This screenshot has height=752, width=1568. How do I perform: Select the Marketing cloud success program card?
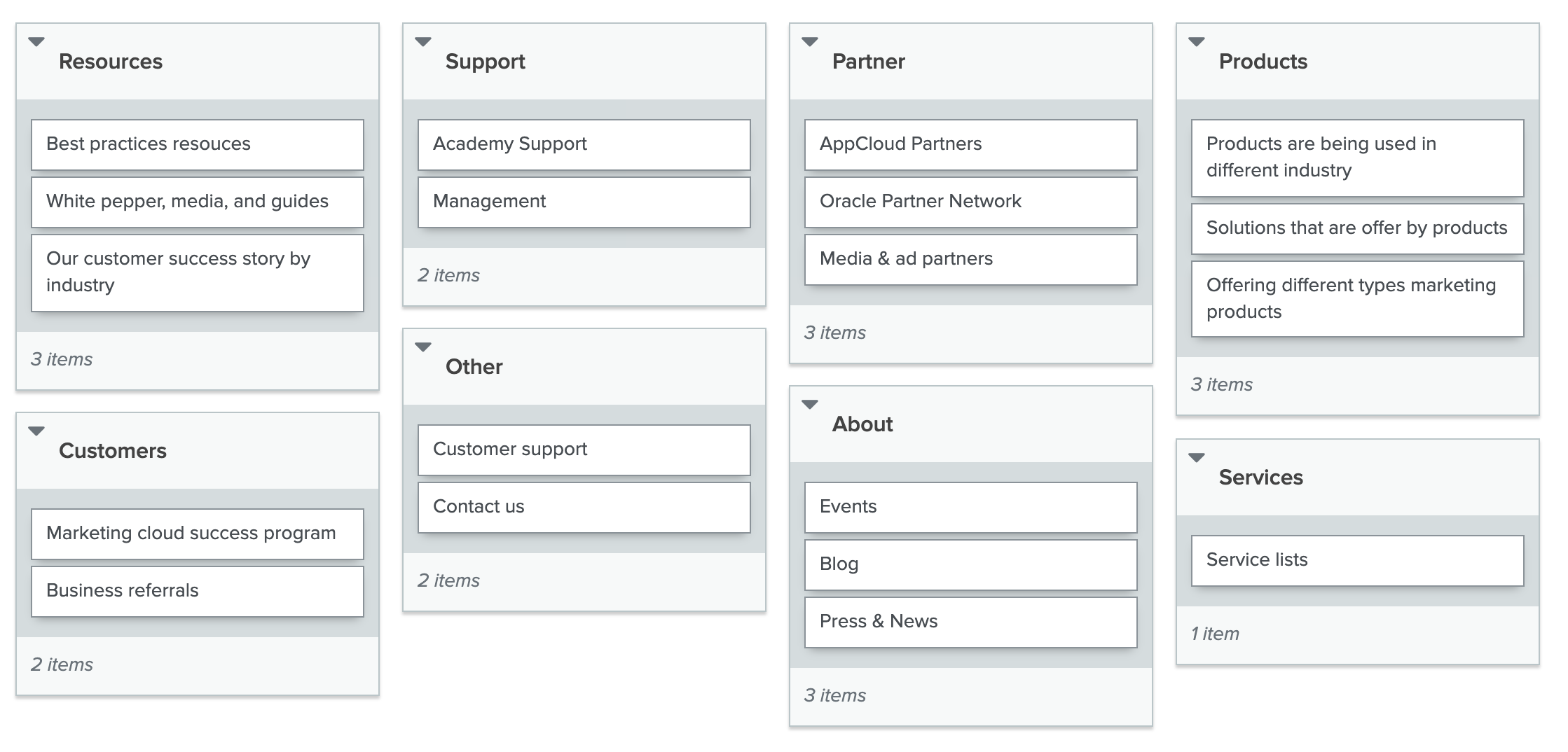point(197,534)
